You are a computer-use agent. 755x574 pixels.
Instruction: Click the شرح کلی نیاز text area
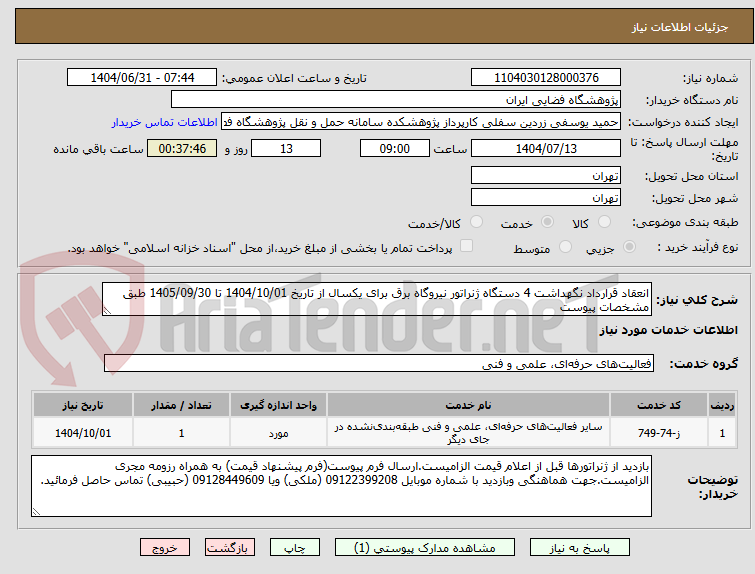pyautogui.click(x=377, y=300)
